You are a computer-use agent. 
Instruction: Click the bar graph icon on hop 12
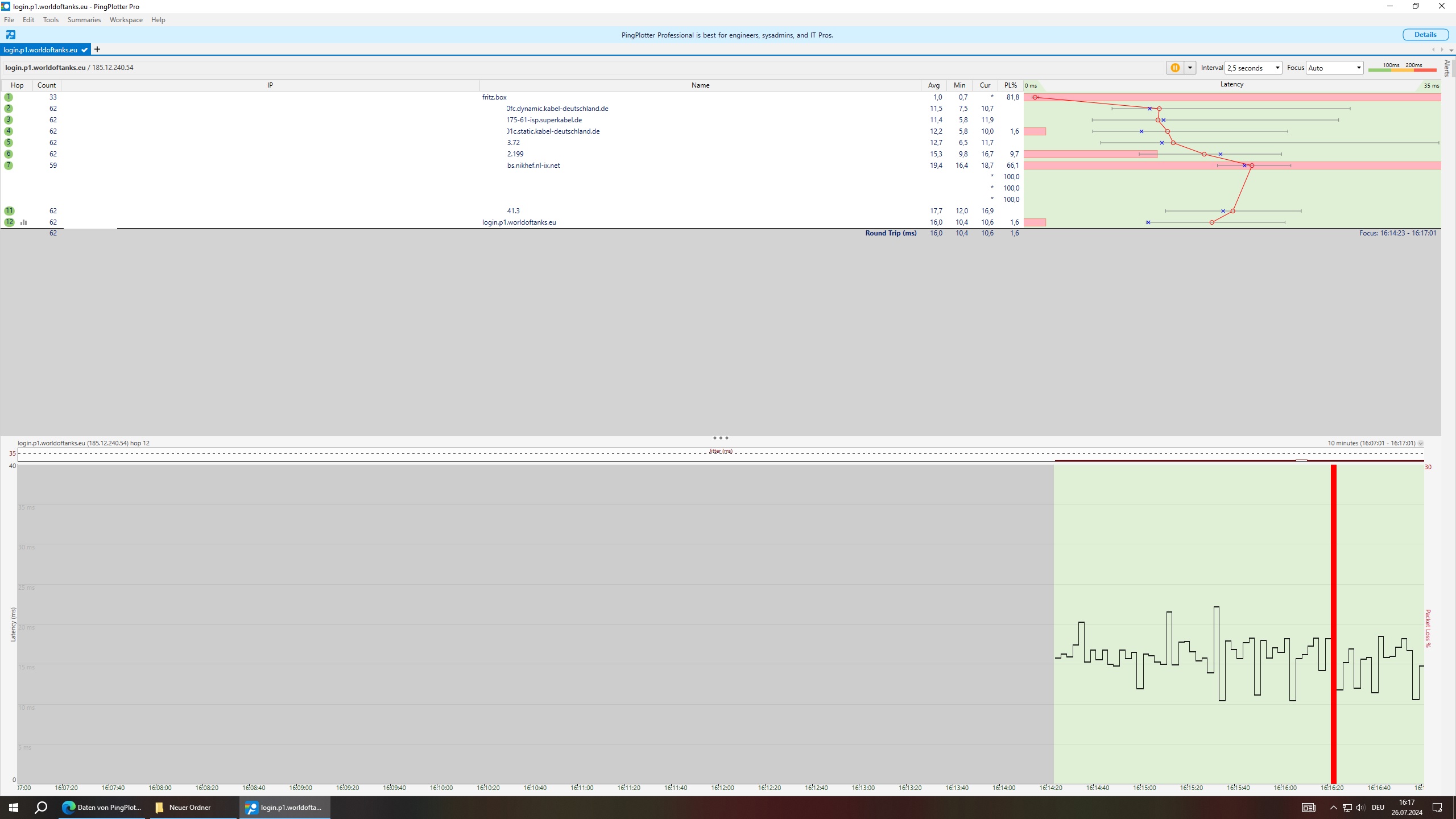point(23,222)
